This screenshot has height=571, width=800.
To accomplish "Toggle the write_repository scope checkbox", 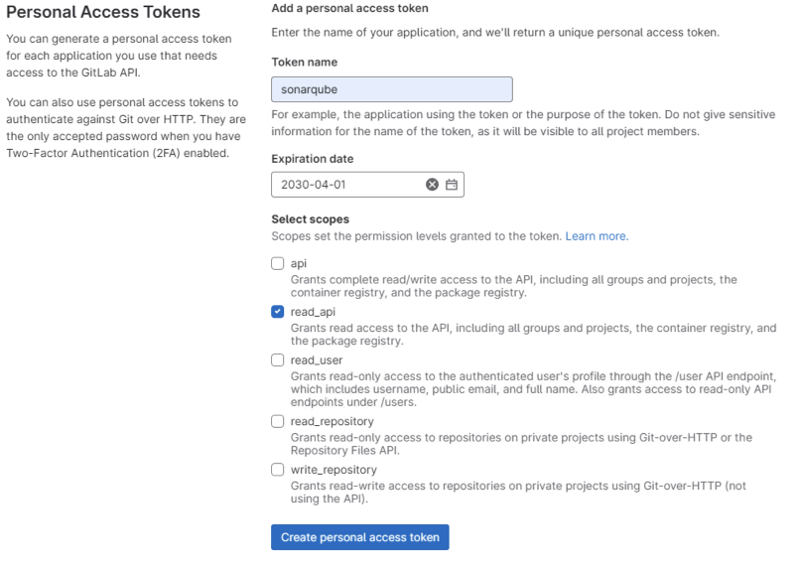I will tap(278, 470).
